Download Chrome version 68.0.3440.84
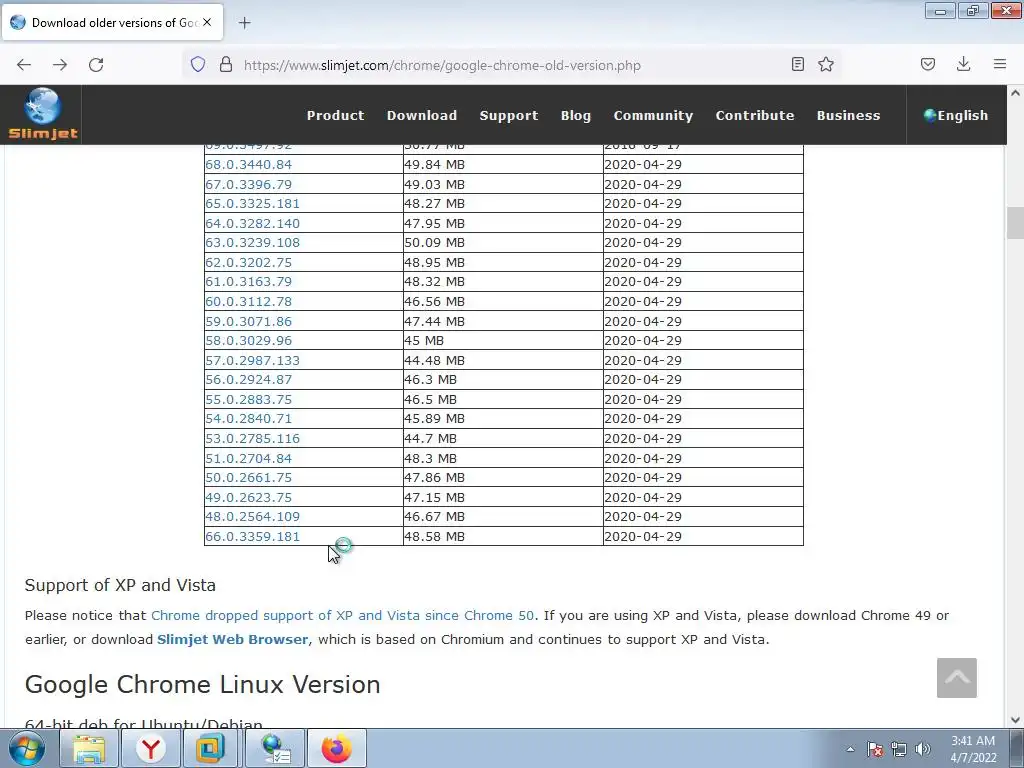 click(248, 165)
